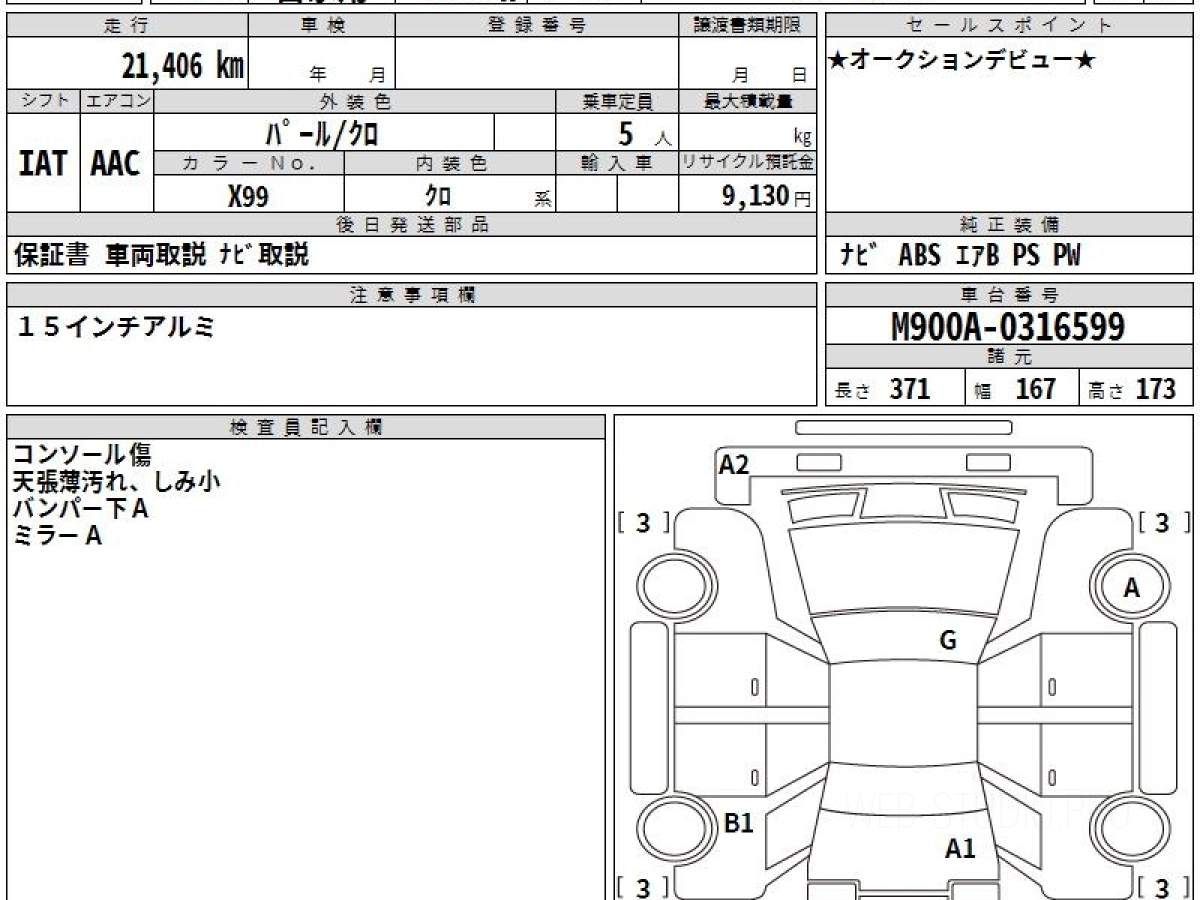The width and height of the screenshot is (1200, 900).
Task: Select the コンソール傷 inspector note line
Action: pyautogui.click(x=82, y=455)
